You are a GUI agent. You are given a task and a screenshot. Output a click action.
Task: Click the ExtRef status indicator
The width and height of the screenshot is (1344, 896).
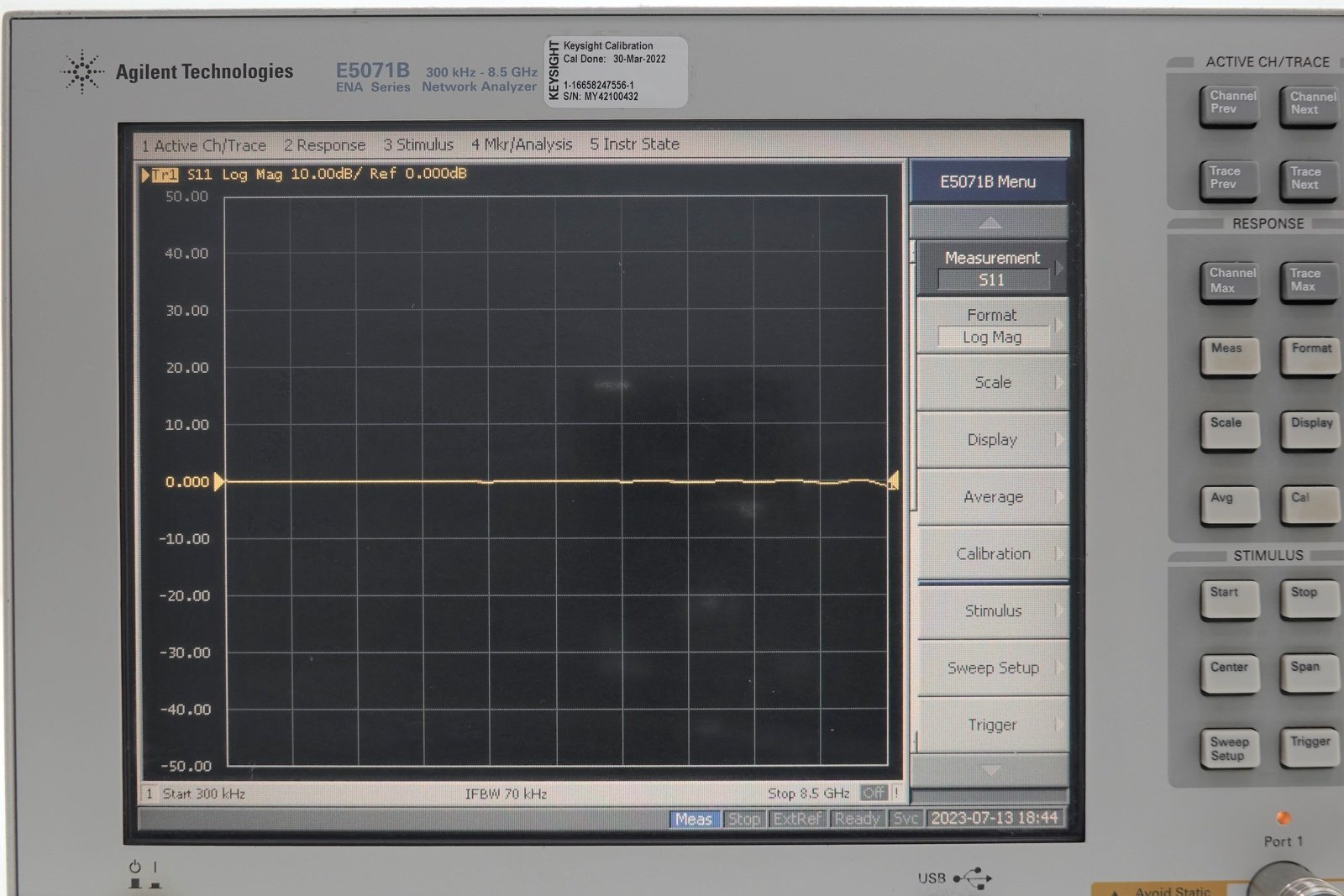click(x=797, y=819)
